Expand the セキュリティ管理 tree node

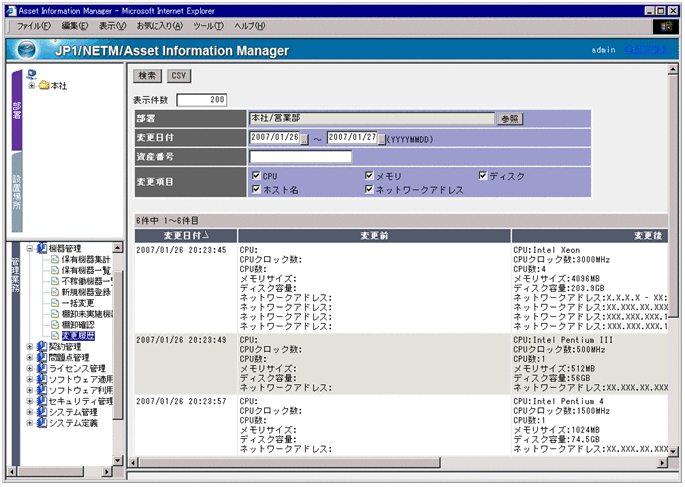[30, 401]
